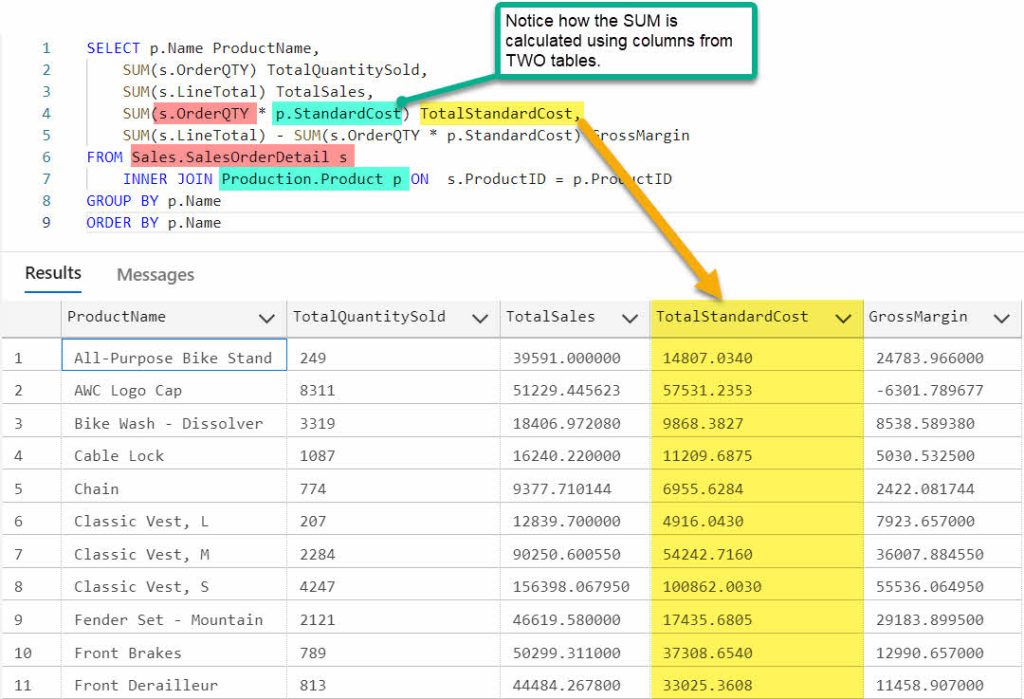Open GrossMargin column dropdown arrow
This screenshot has width=1024, height=699.
click(1002, 318)
